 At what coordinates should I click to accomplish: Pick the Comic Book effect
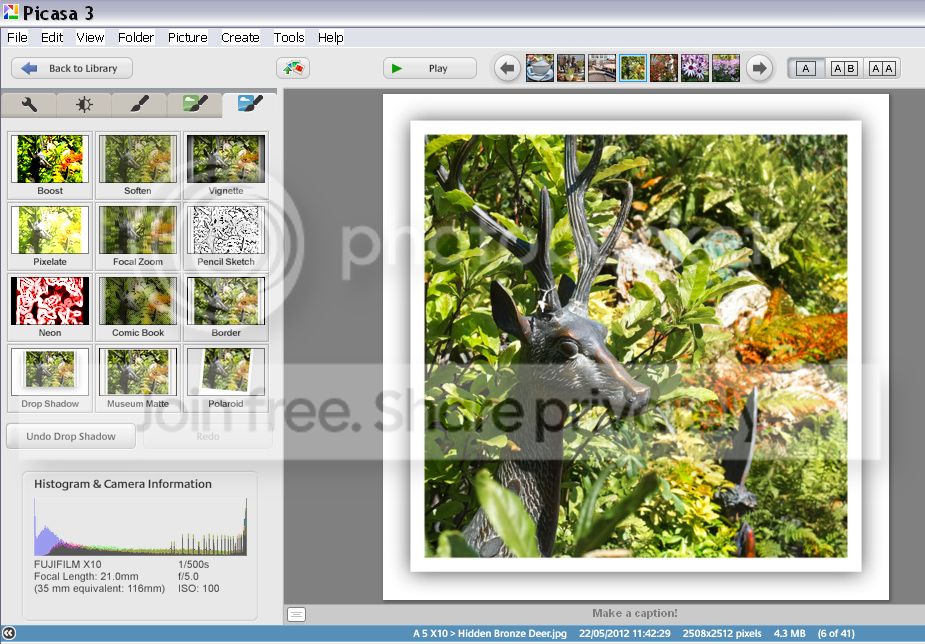coord(138,302)
